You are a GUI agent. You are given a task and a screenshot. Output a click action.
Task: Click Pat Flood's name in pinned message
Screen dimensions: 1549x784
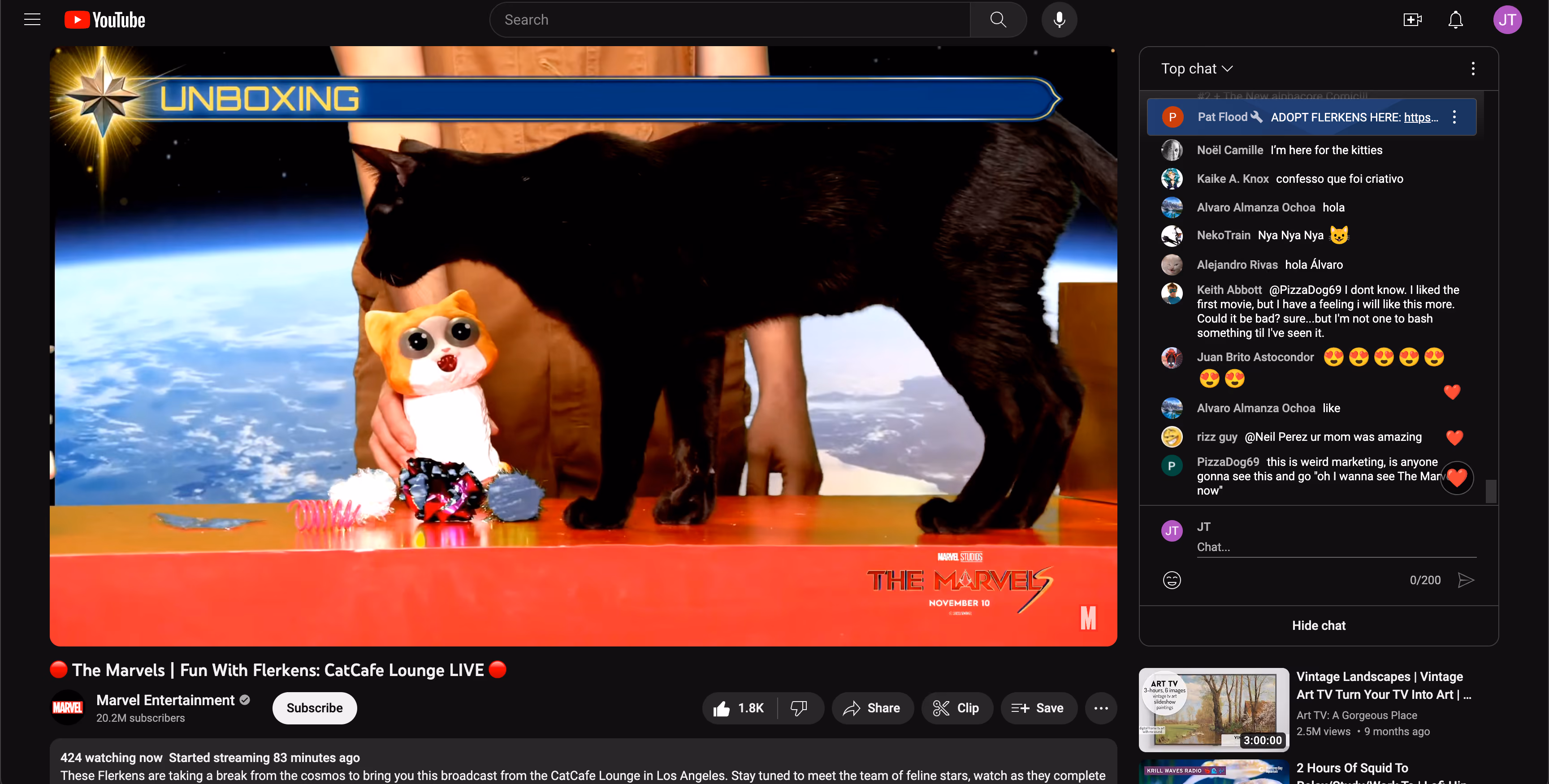click(1222, 117)
